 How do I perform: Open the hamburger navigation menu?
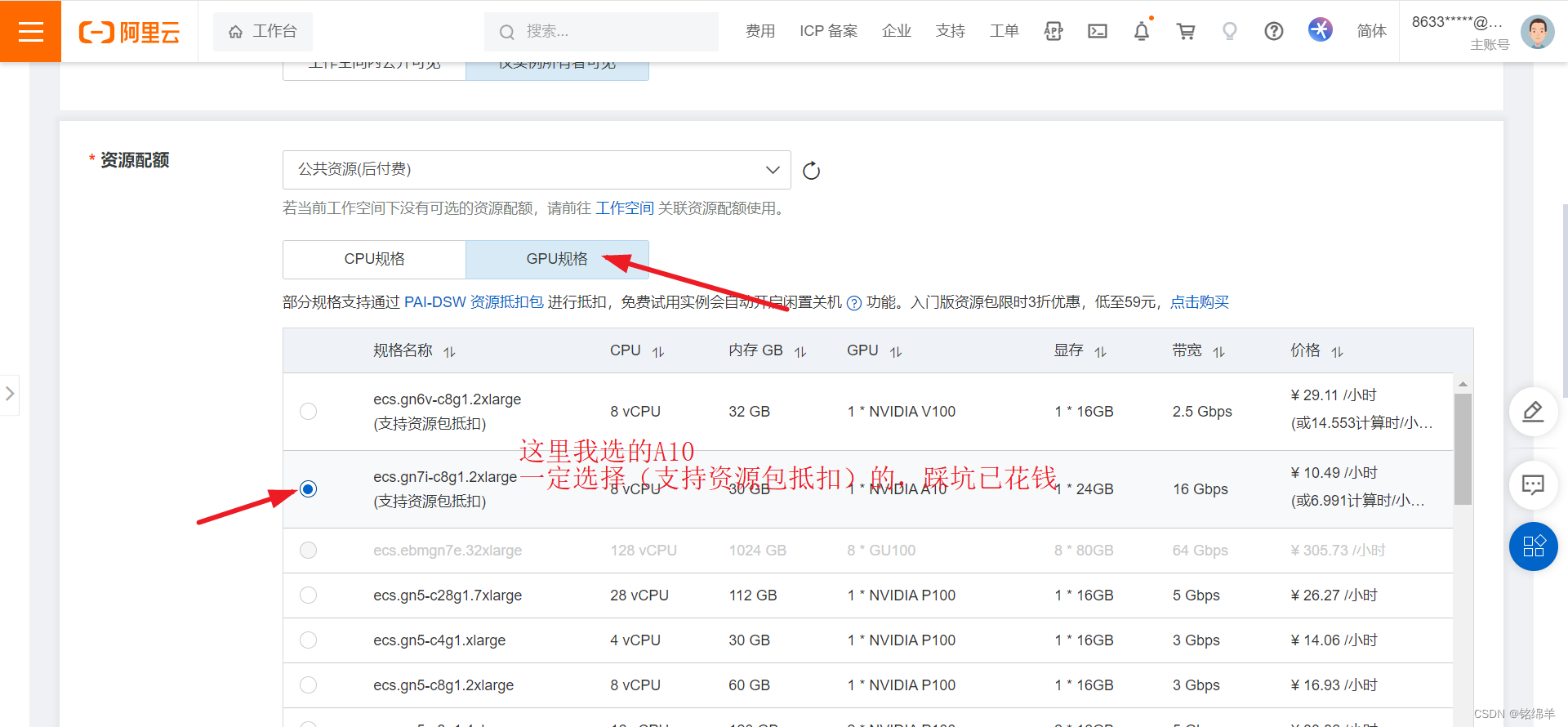pos(30,31)
